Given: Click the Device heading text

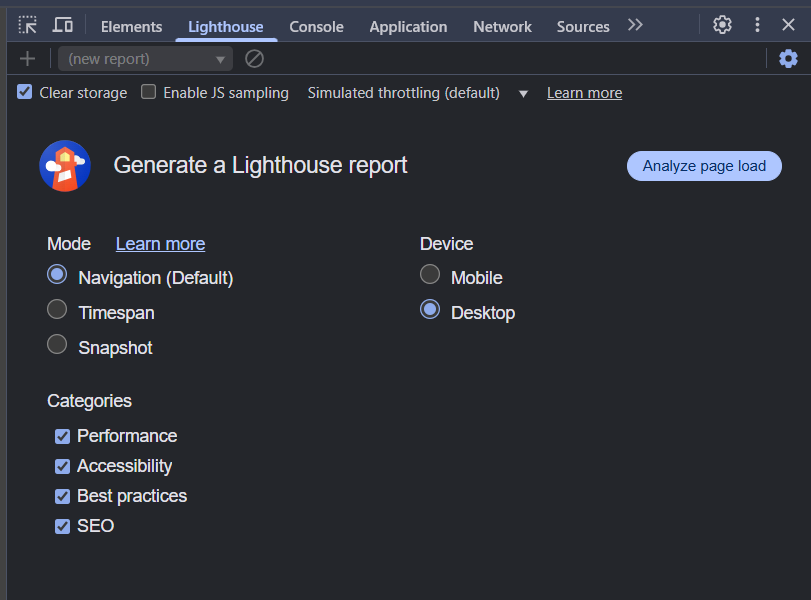Looking at the screenshot, I should (x=446, y=244).
